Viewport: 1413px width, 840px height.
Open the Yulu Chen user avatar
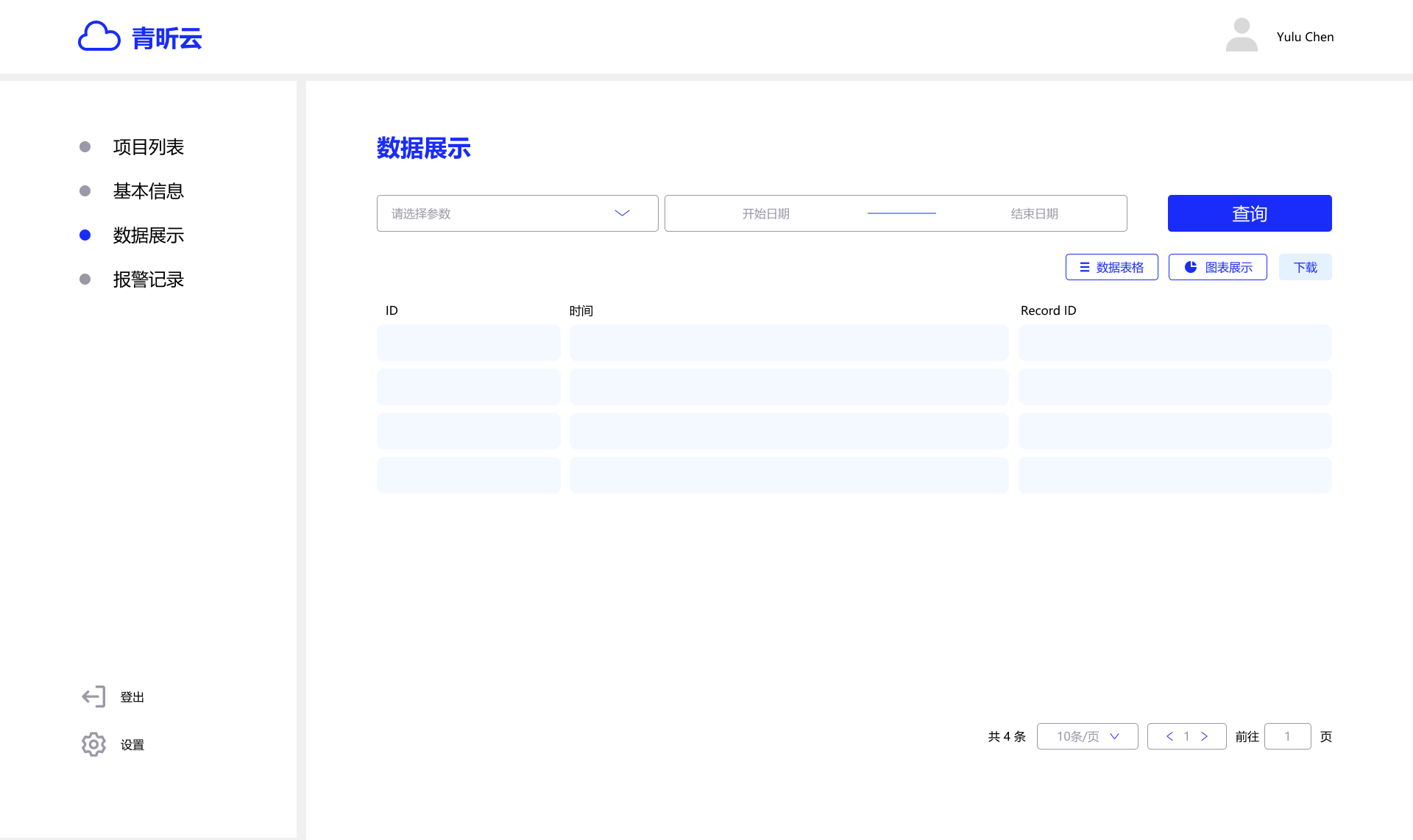(x=1242, y=35)
